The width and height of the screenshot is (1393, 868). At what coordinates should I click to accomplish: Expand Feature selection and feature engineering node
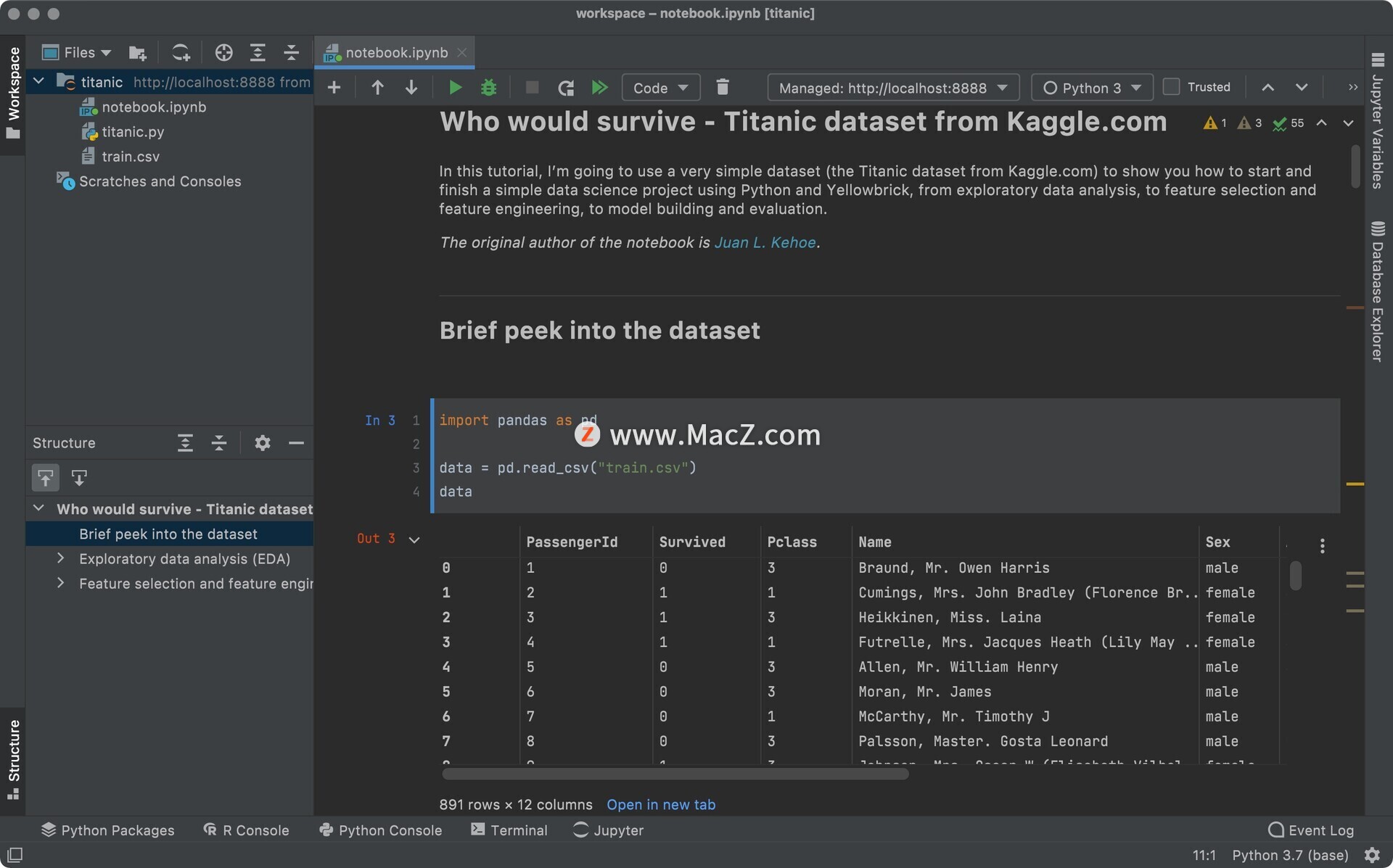61,583
